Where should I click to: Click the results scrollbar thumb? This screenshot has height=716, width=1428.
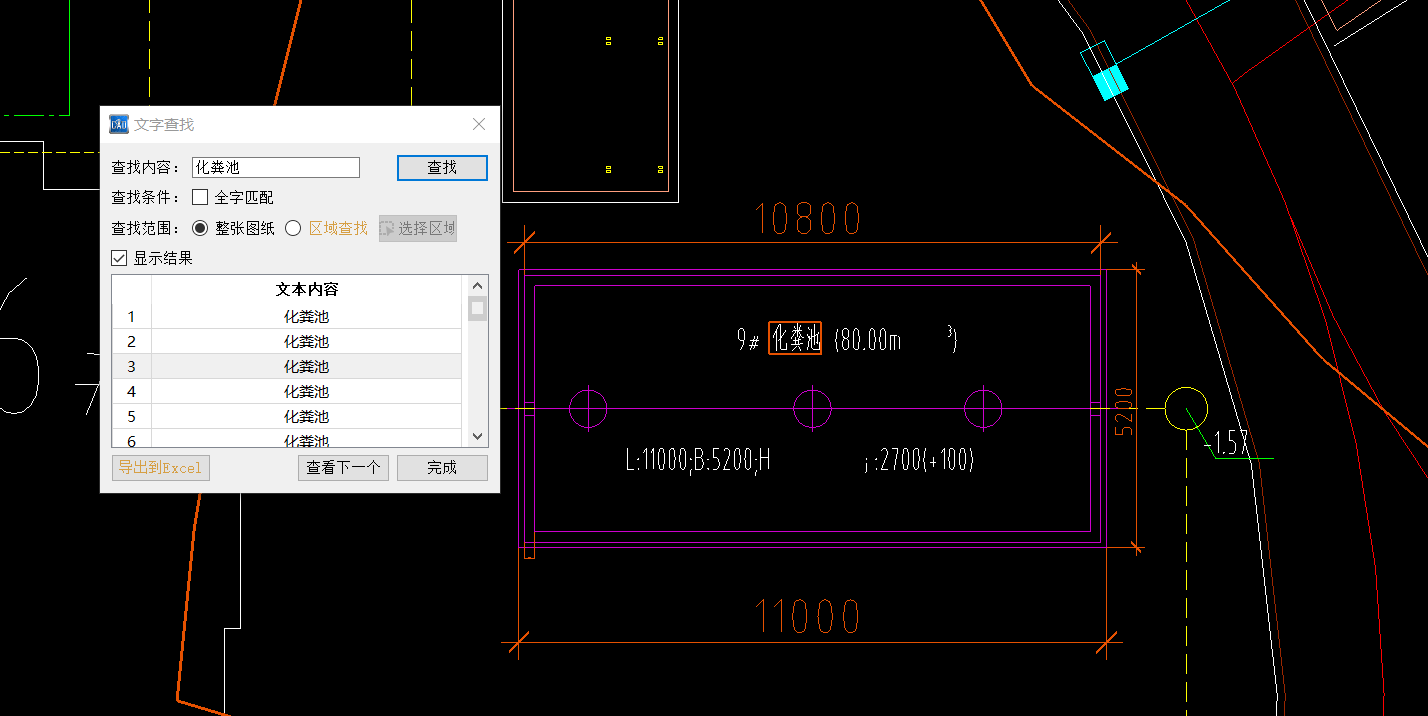tap(477, 308)
